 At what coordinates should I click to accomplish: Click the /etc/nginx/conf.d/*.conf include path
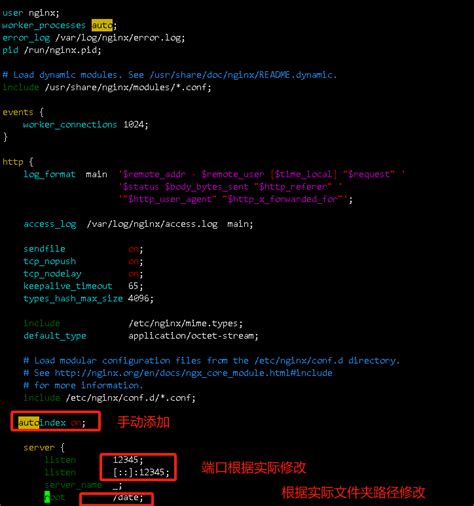click(129, 398)
